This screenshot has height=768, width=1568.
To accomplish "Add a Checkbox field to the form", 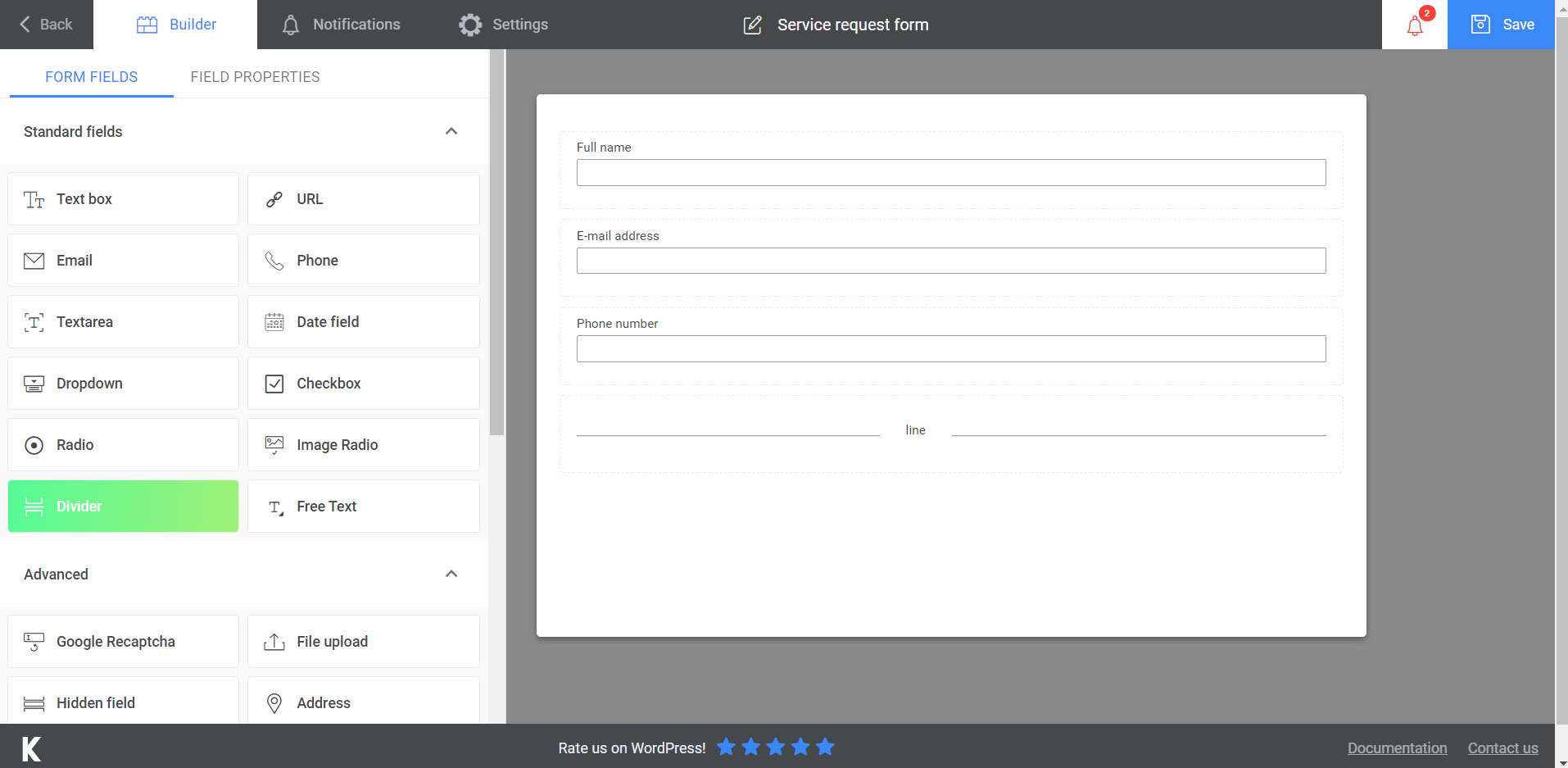I will [363, 383].
